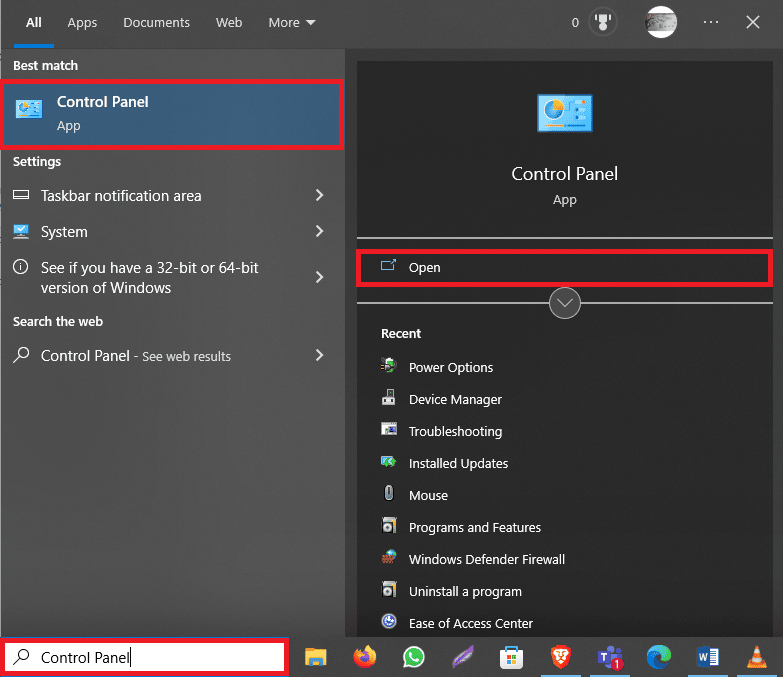Open the user account avatar
The width and height of the screenshot is (783, 677).
661,22
